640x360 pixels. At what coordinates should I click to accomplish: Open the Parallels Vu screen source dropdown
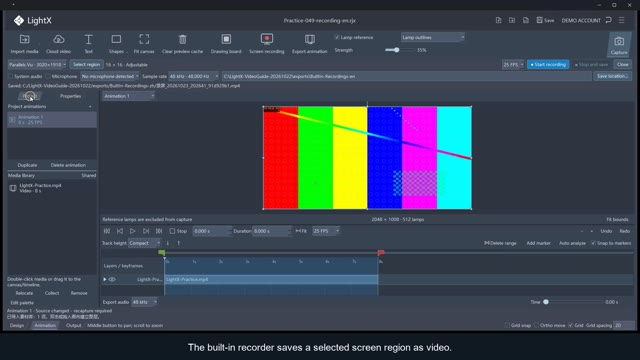[37, 64]
